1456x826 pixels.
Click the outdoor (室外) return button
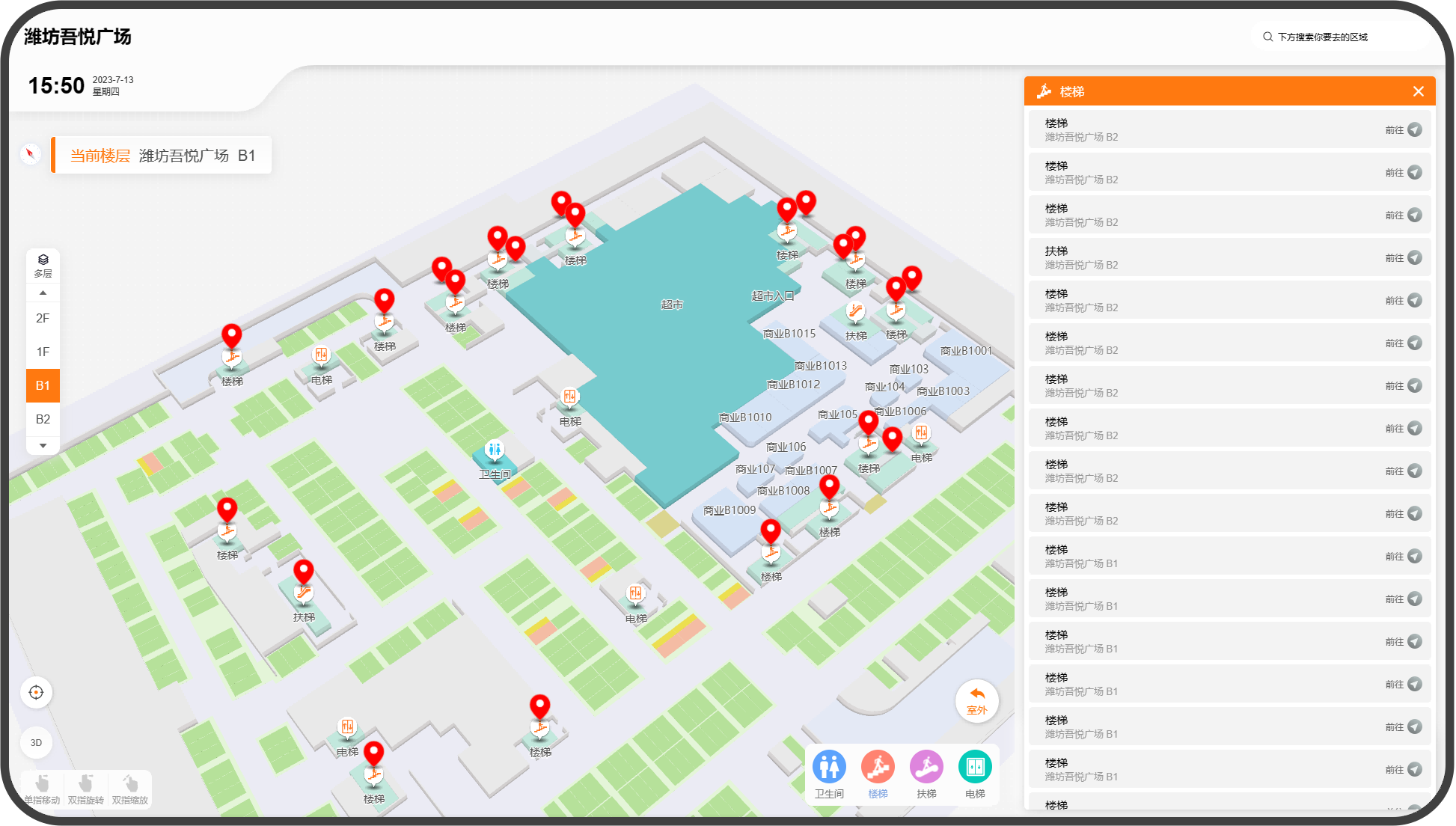pyautogui.click(x=976, y=700)
